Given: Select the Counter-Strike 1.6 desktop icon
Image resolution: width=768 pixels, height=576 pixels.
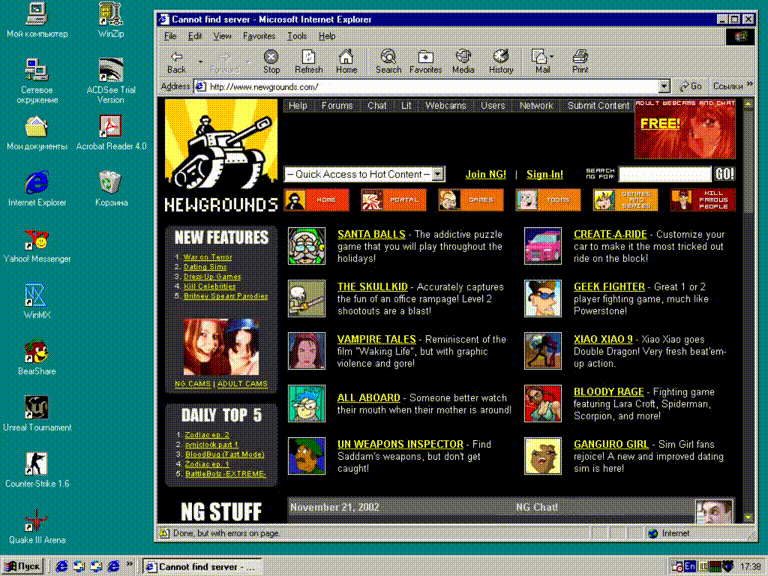Looking at the screenshot, I should point(37,470).
